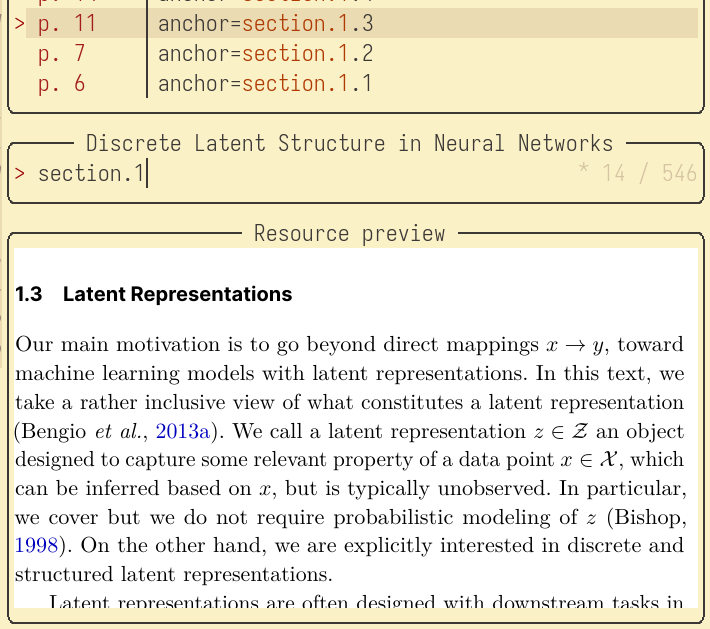The width and height of the screenshot is (710, 629).
Task: Click the asterisk next to the match count
Action: point(584,174)
